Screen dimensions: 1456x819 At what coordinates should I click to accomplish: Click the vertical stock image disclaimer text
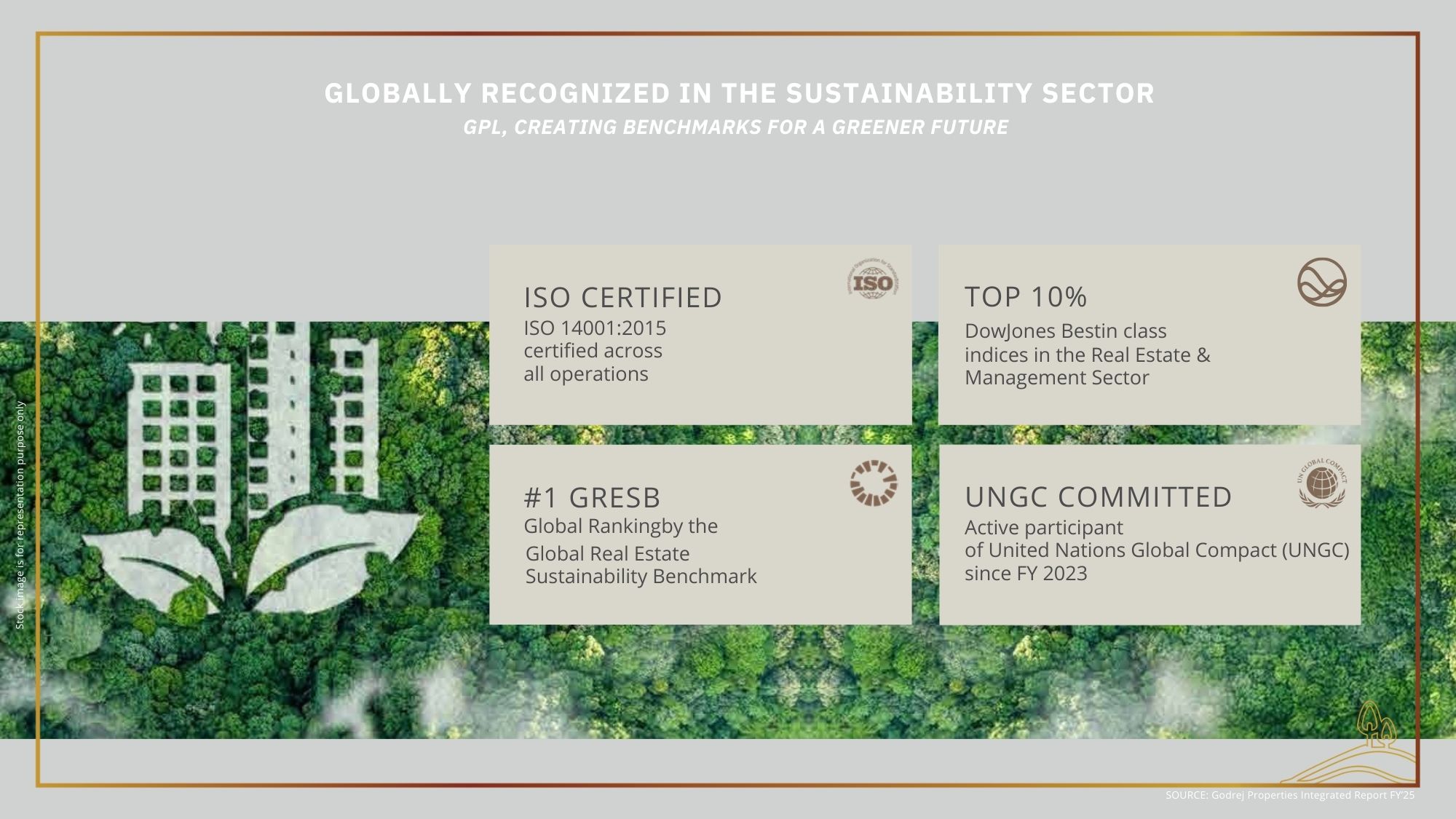click(20, 515)
